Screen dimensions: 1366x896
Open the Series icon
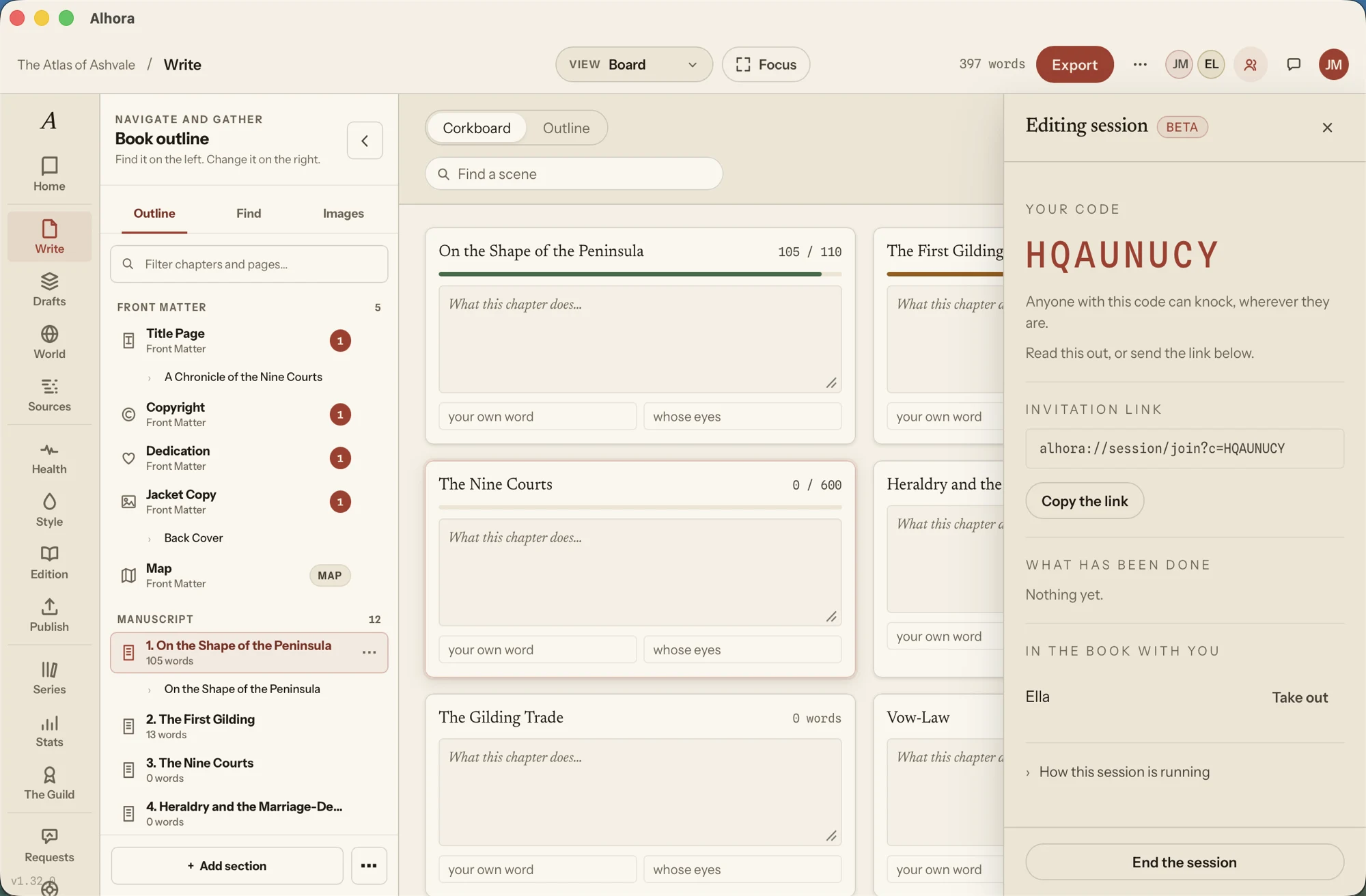pos(49,677)
